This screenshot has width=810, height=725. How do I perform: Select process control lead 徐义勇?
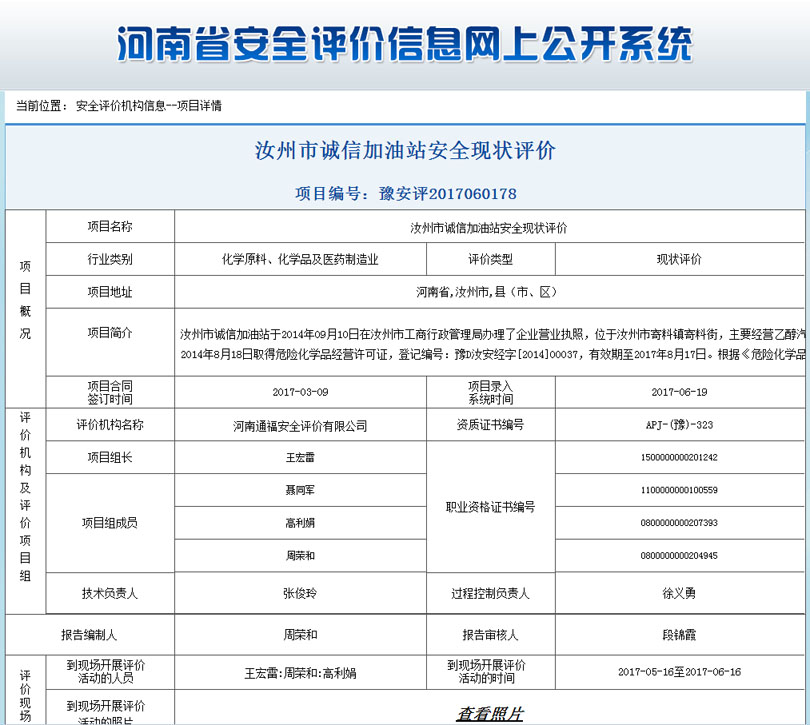[x=679, y=593]
